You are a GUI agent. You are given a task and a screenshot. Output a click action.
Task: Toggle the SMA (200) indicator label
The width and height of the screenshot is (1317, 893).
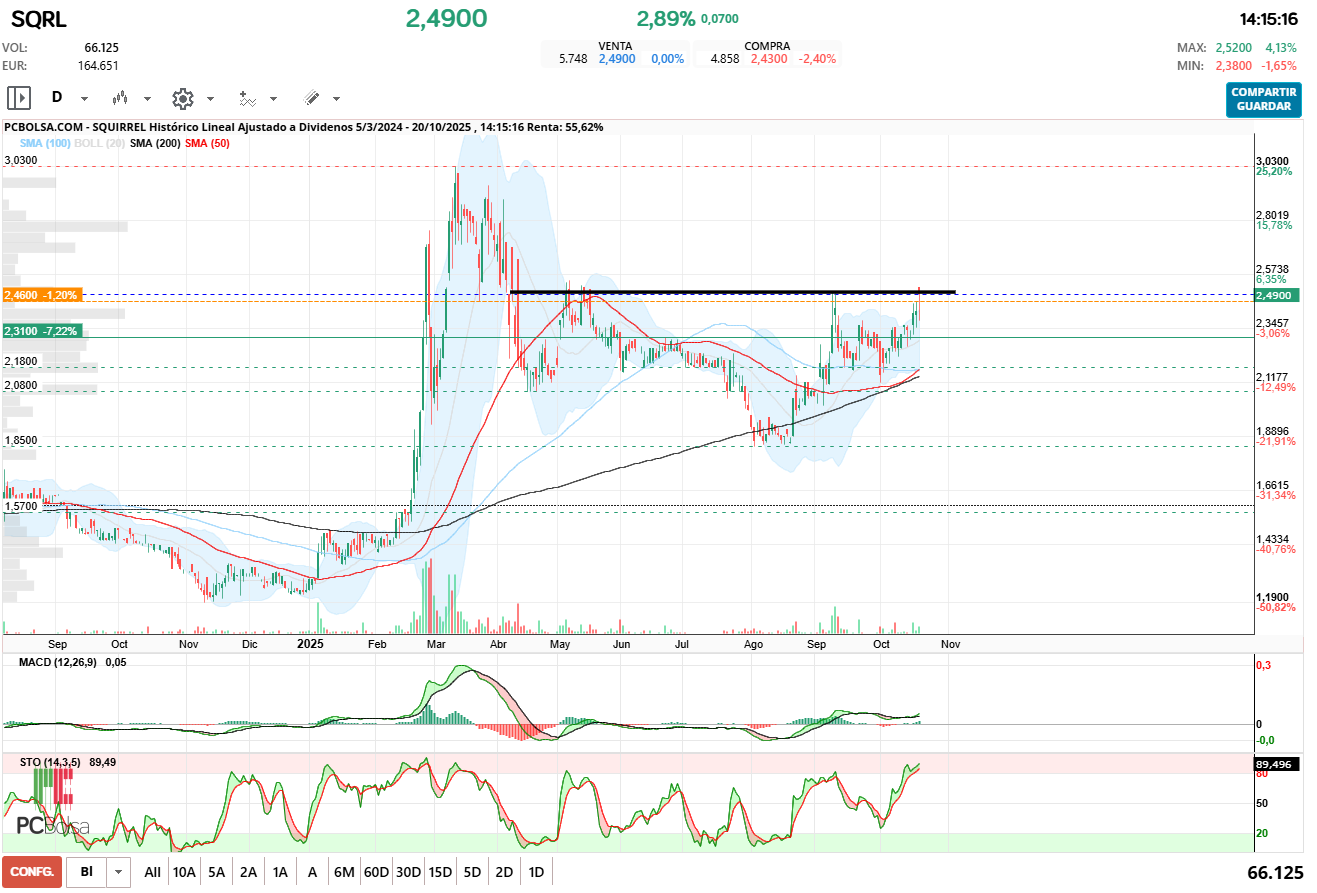(x=154, y=144)
